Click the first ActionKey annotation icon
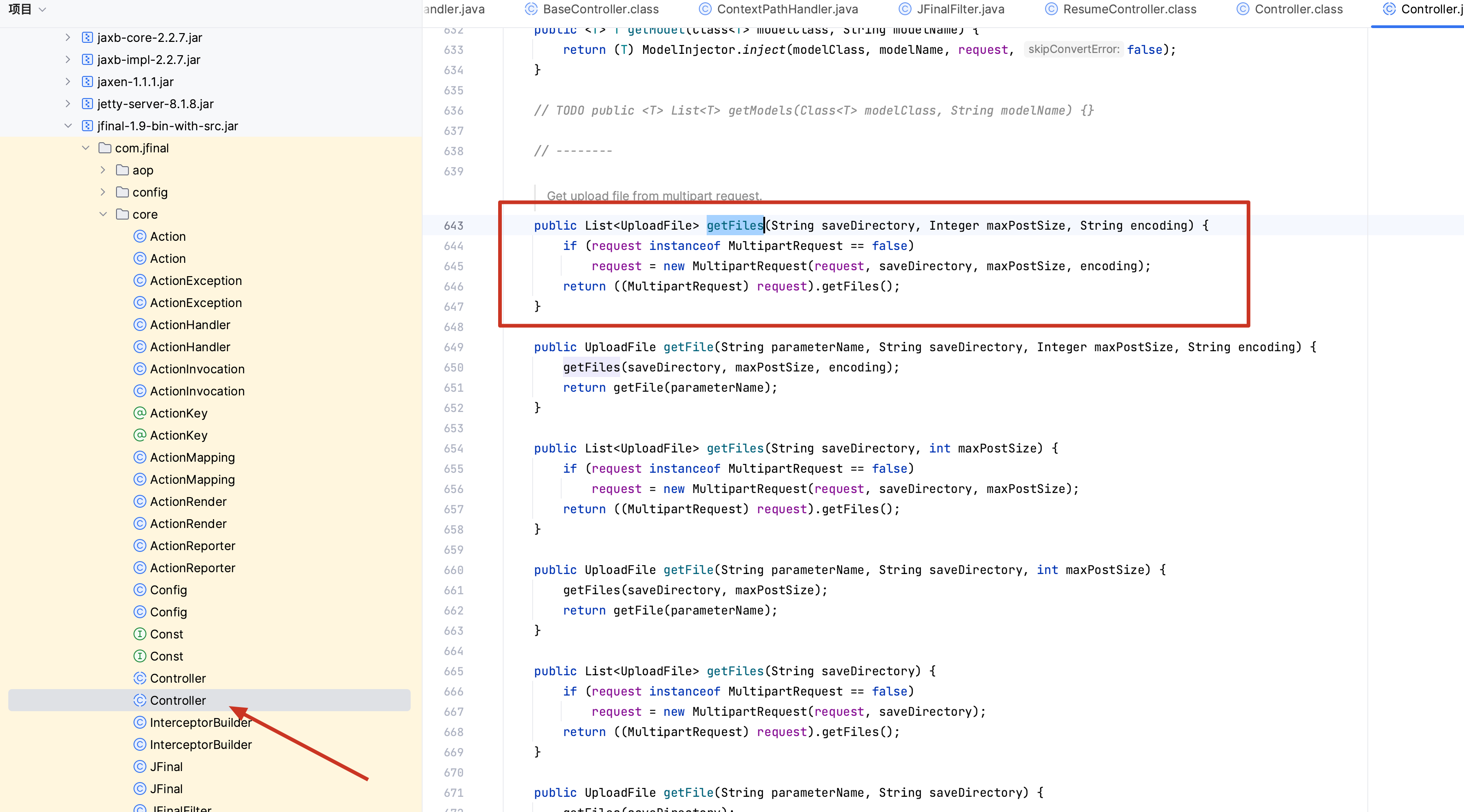This screenshot has height=812, width=1464. [140, 413]
